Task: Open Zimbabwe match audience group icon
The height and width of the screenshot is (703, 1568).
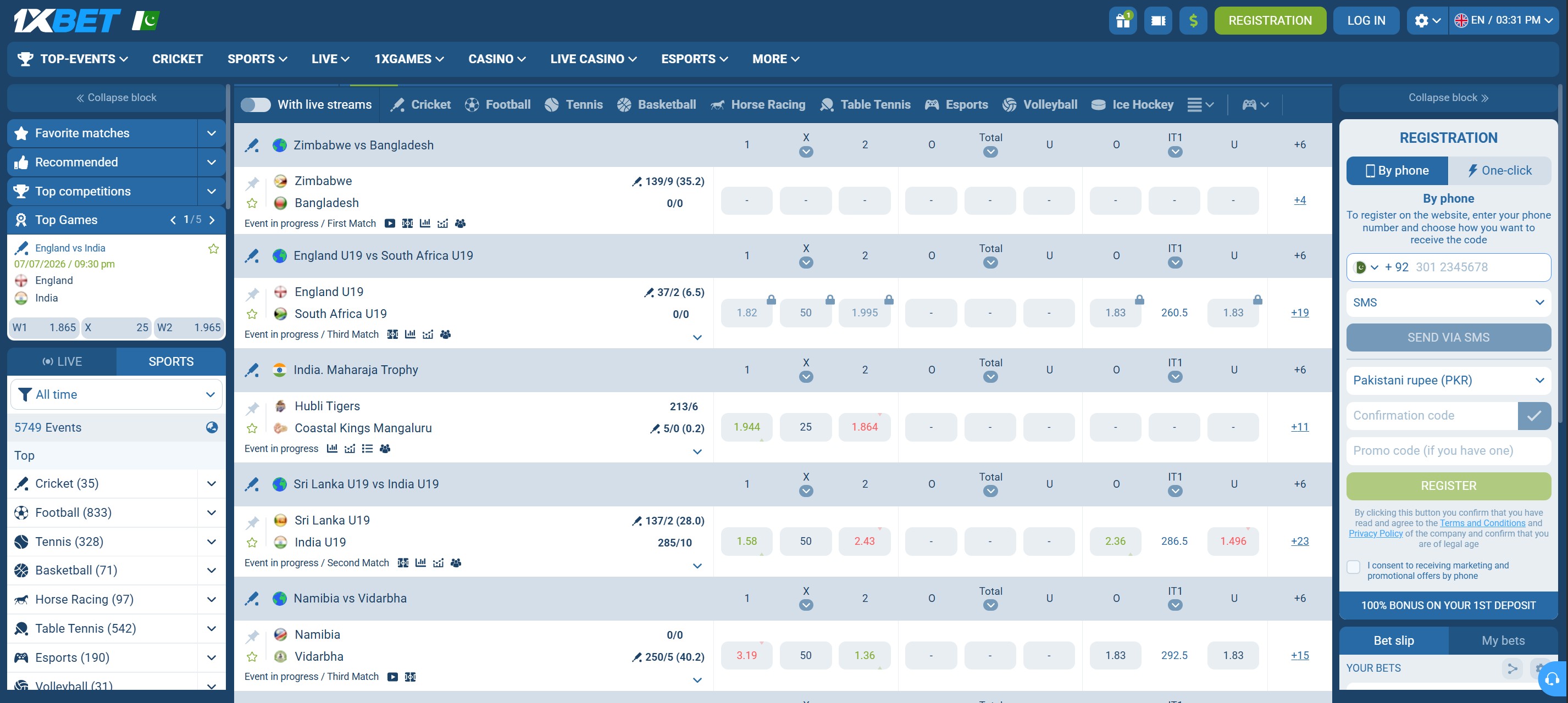Action: [x=460, y=224]
